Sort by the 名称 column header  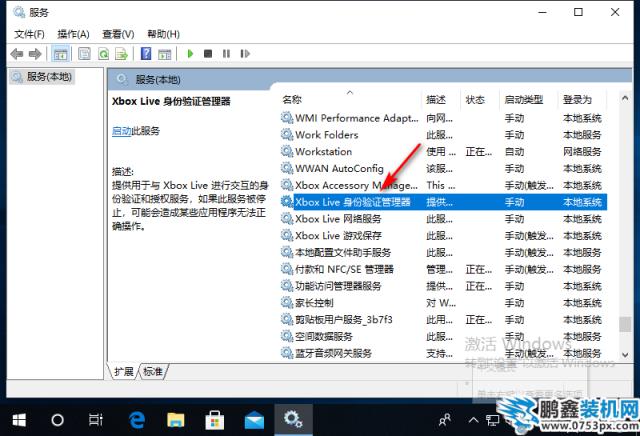coord(292,100)
